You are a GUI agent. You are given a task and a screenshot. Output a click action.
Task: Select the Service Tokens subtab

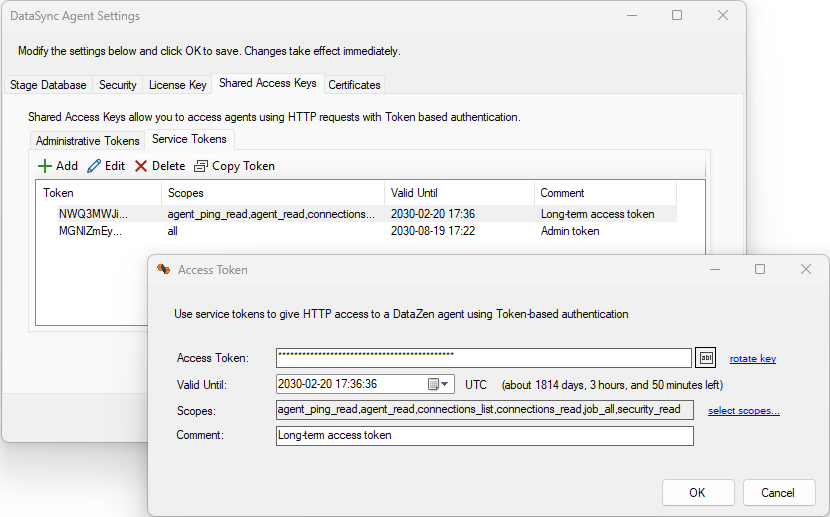pos(190,139)
